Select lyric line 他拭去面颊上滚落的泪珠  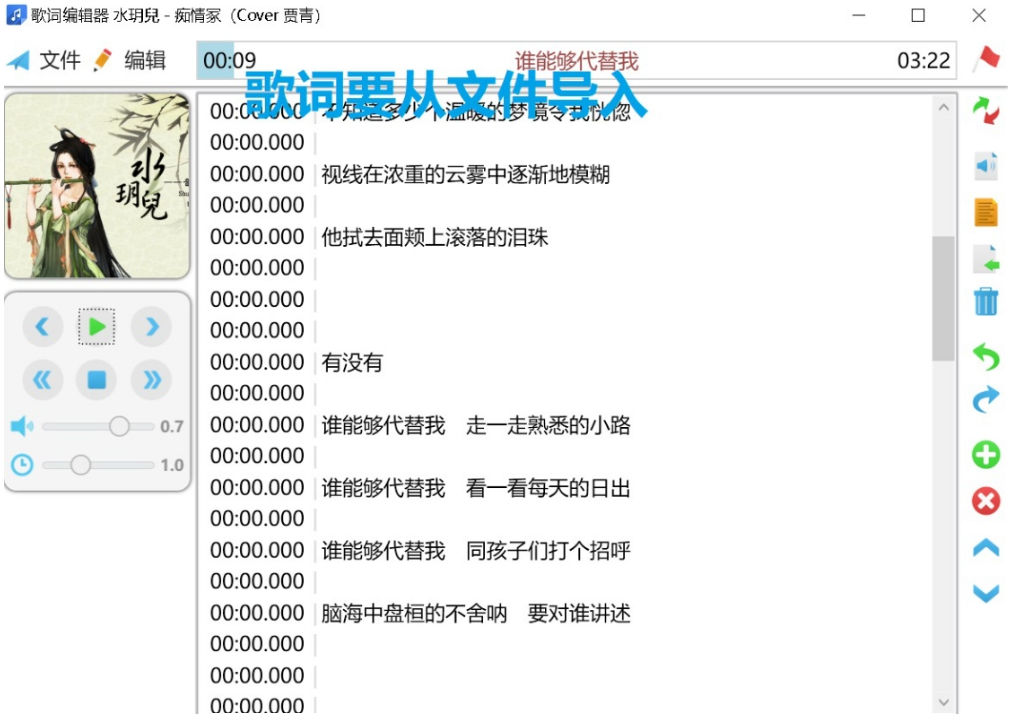(x=434, y=237)
